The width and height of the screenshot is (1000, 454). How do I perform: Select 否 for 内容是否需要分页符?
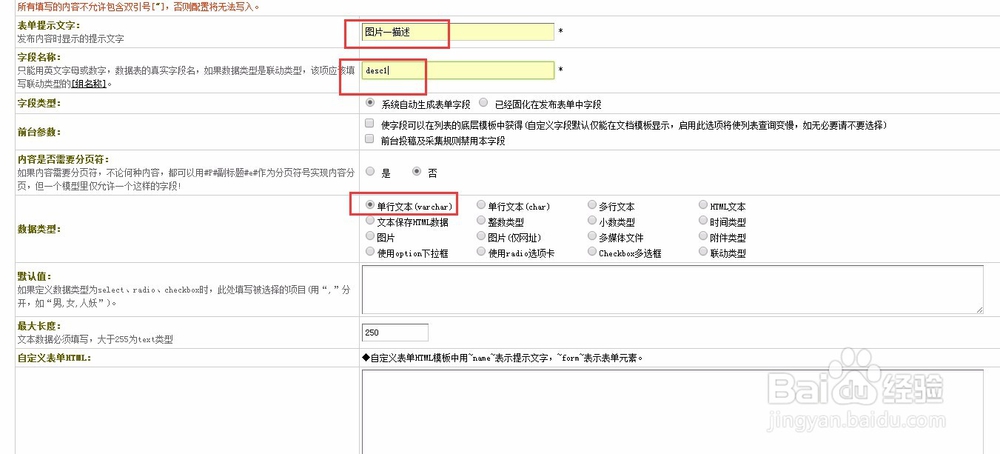point(417,172)
